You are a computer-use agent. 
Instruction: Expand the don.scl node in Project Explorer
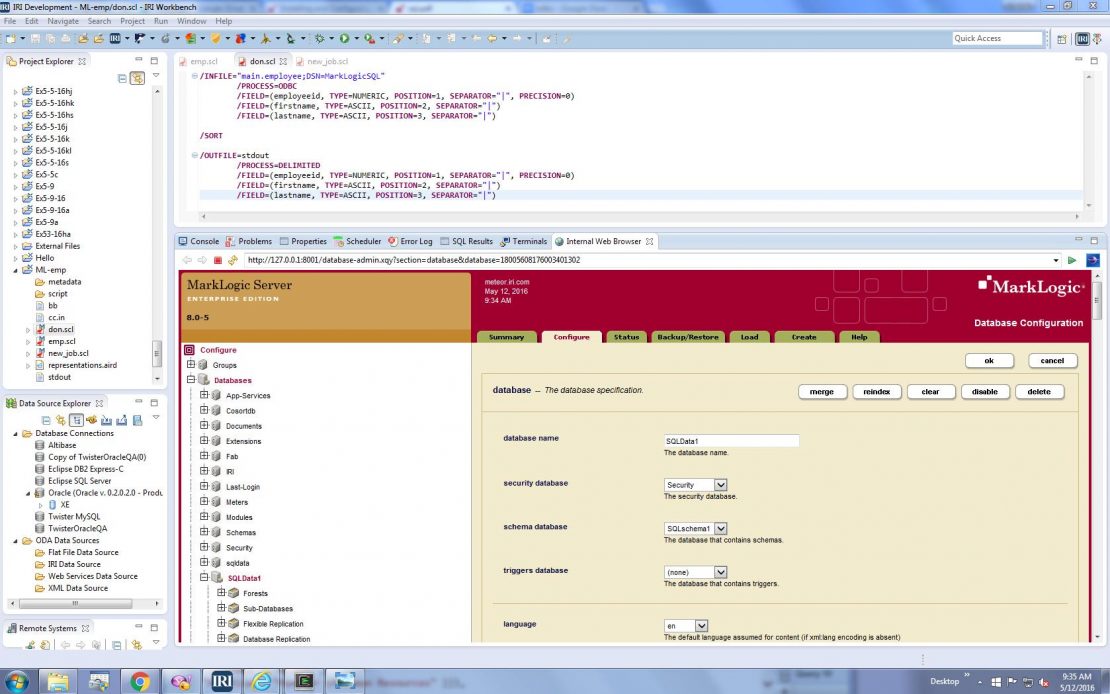[28, 330]
